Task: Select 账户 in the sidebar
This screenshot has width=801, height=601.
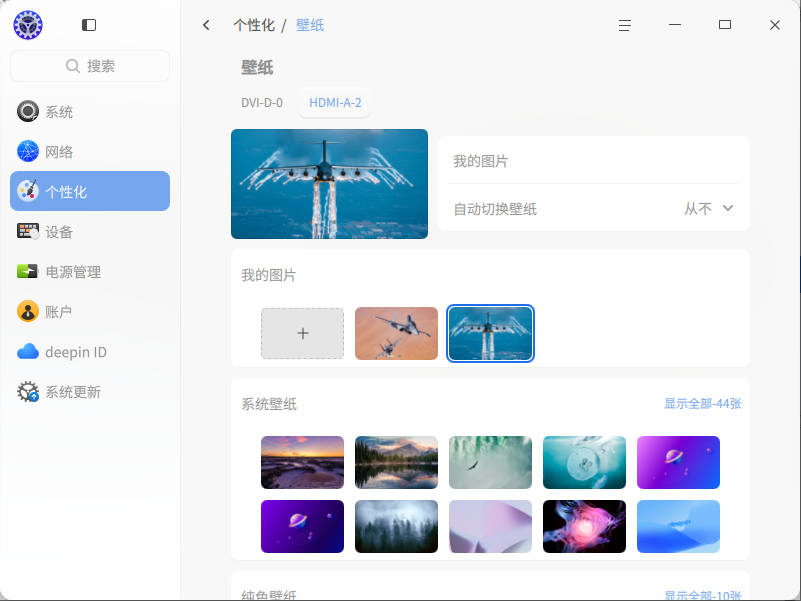Action: [90, 311]
